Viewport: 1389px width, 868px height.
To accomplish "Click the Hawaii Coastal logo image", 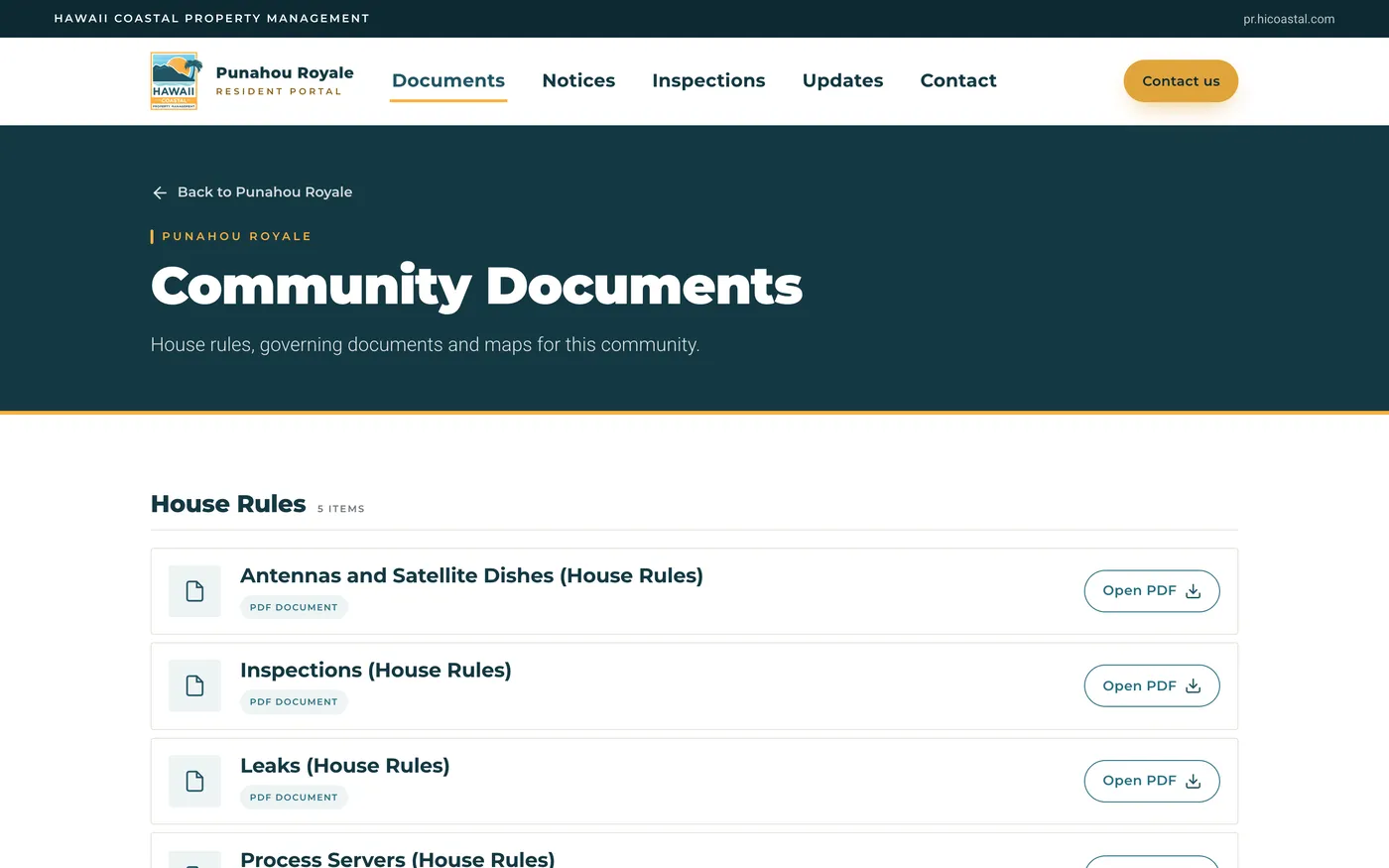I will (175, 81).
